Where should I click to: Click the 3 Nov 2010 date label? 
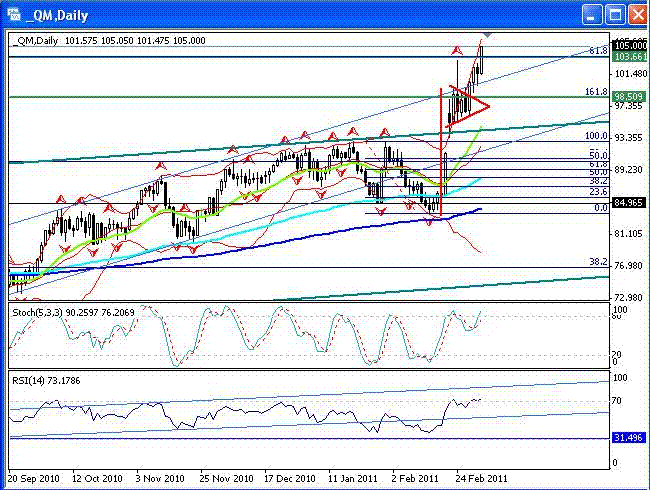pos(160,478)
